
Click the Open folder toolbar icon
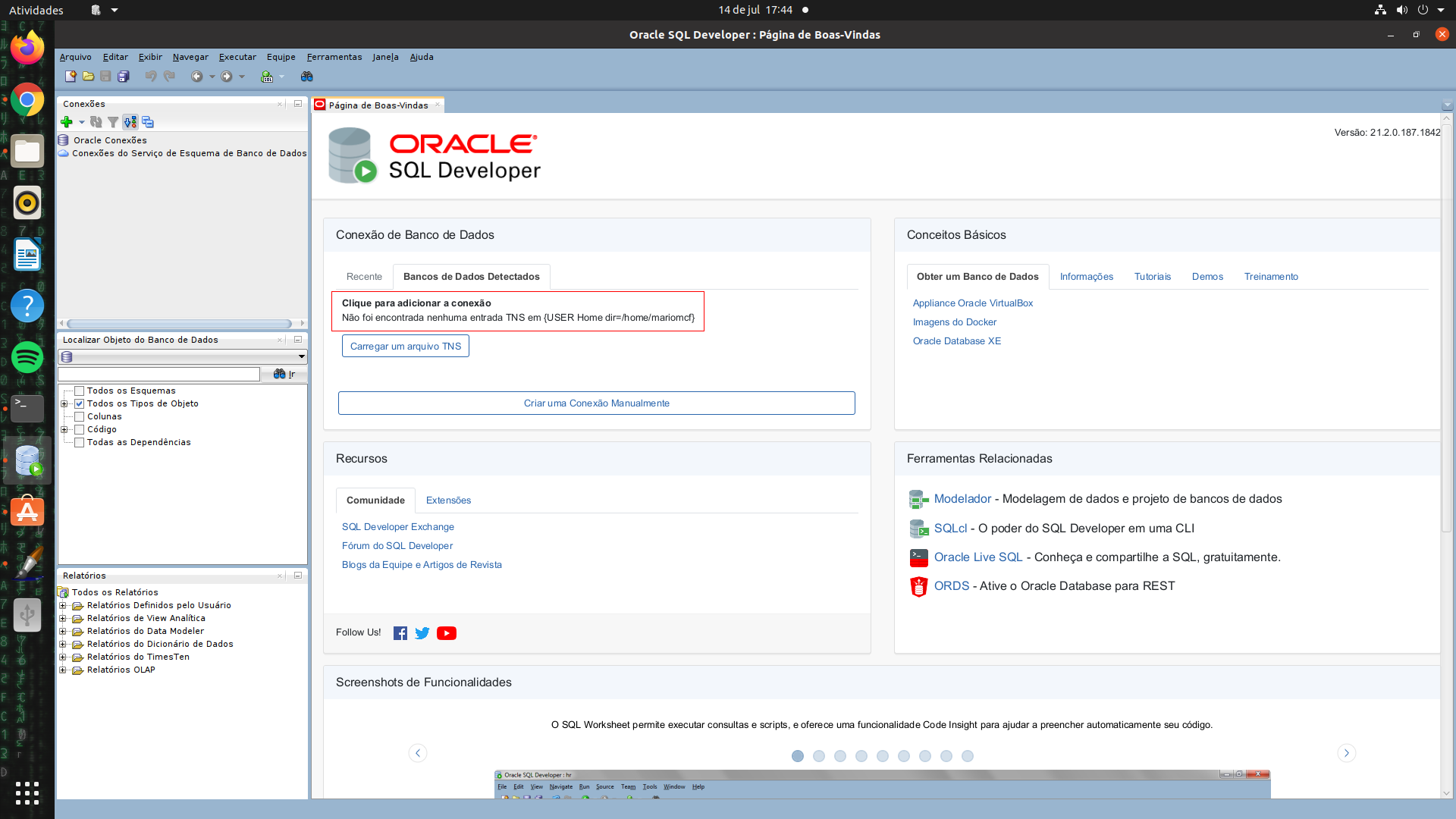88,77
